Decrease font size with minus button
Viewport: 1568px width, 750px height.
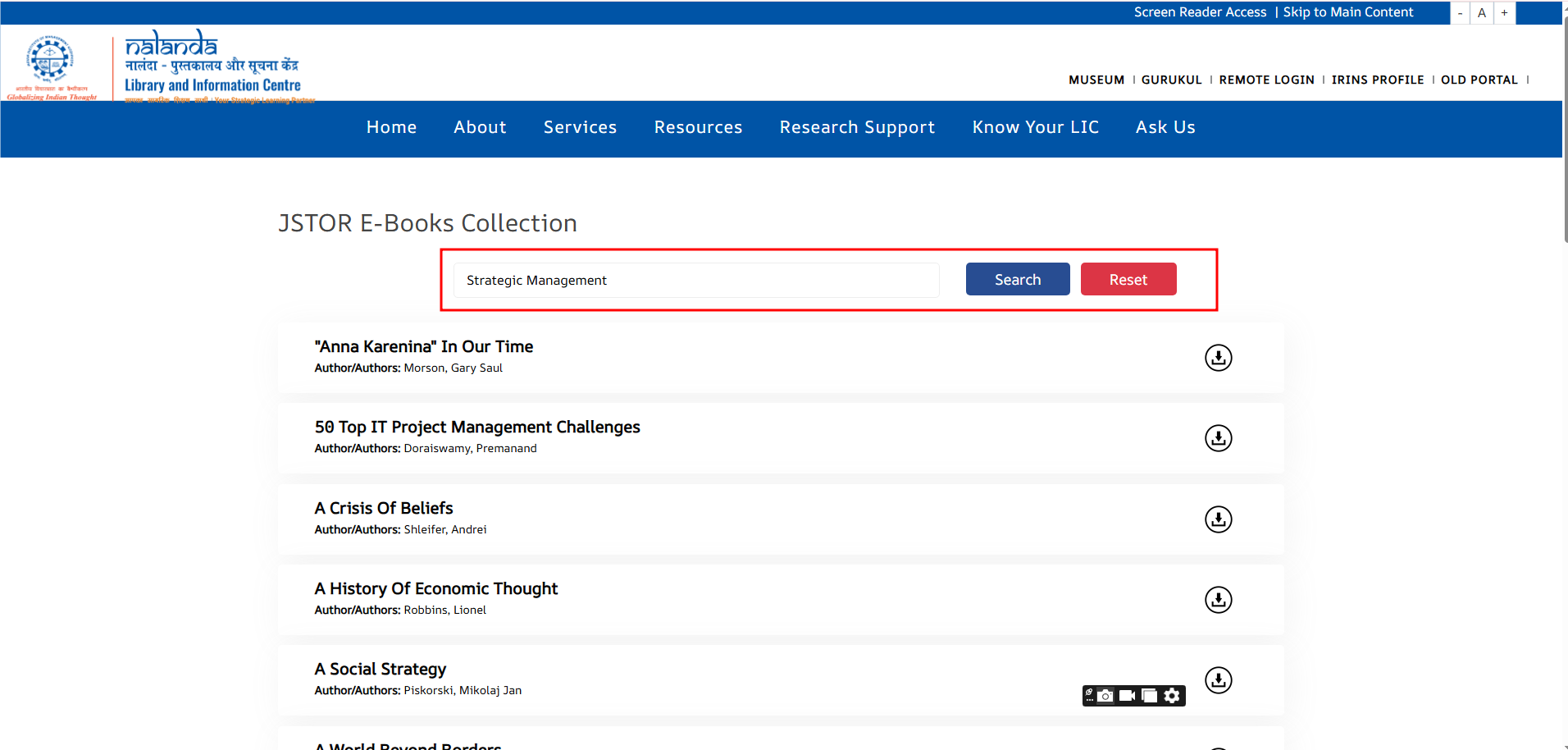point(1460,13)
